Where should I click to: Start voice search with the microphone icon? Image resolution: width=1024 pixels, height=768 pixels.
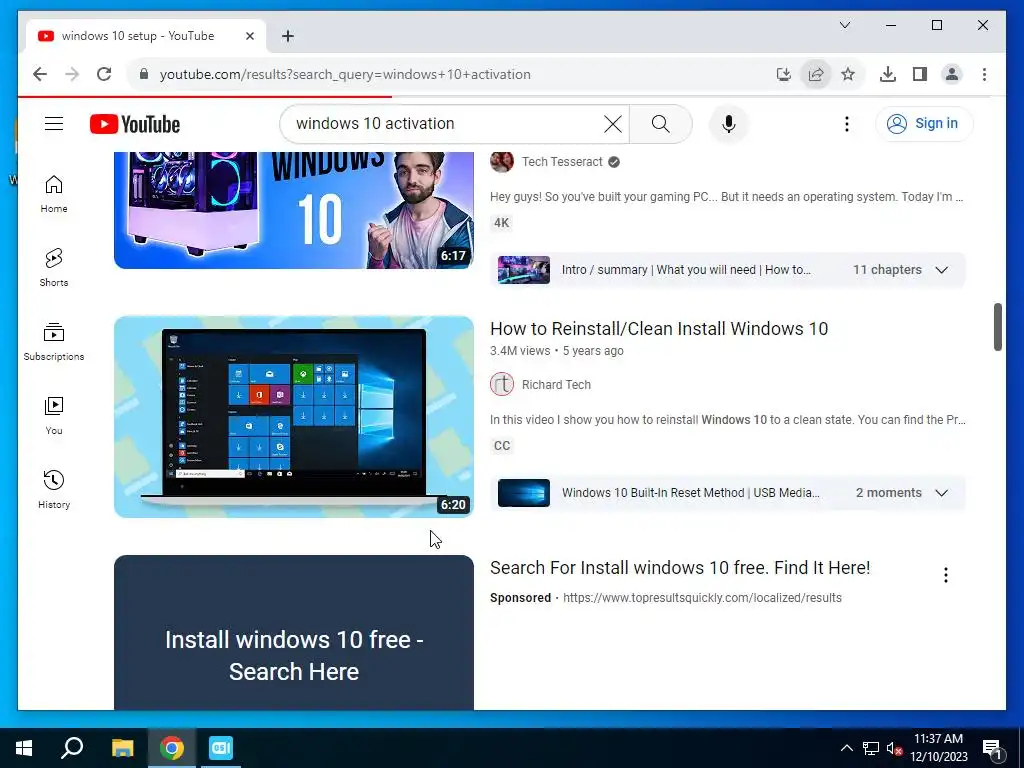point(729,123)
